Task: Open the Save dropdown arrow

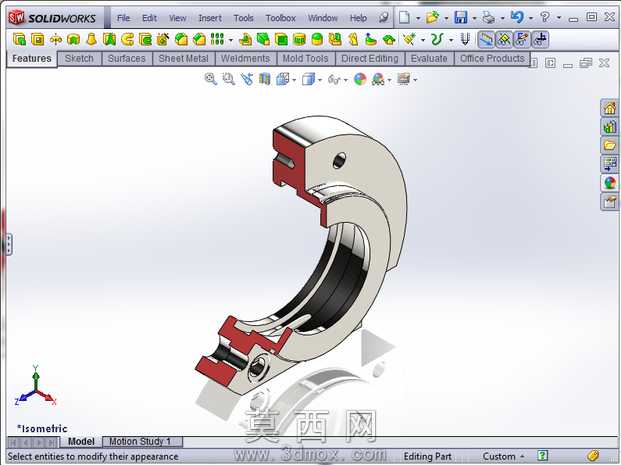Action: (474, 18)
